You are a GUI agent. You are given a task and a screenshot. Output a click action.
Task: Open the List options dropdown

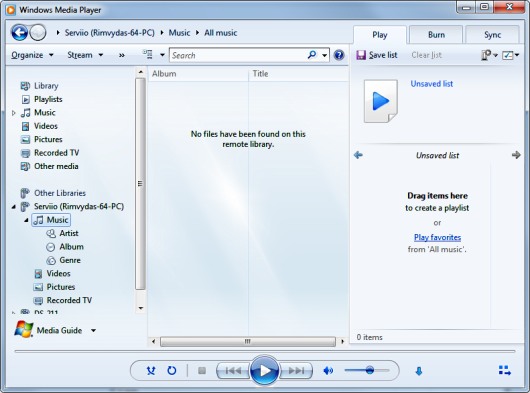510,55
